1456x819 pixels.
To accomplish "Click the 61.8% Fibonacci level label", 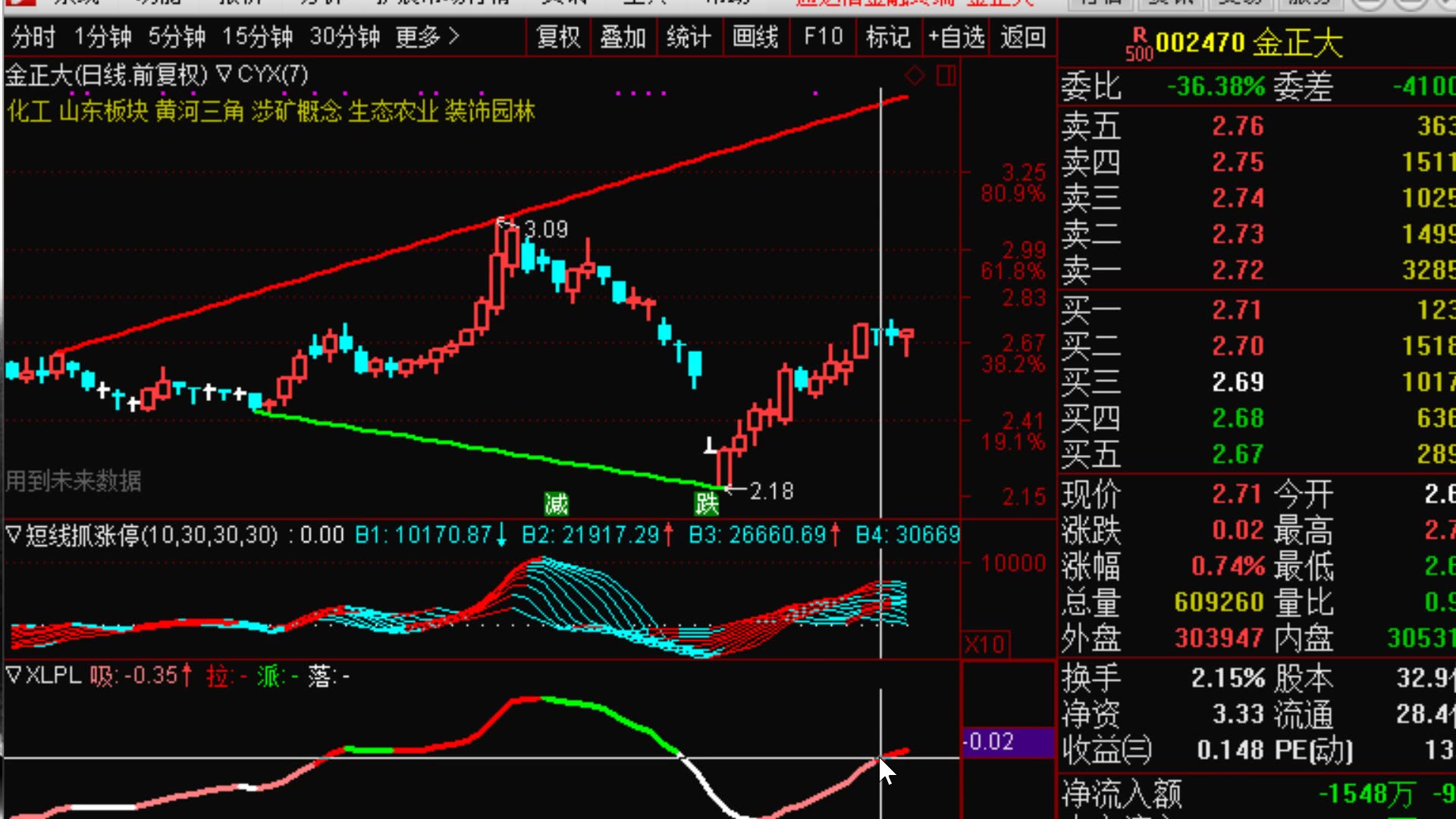I will (x=1013, y=271).
